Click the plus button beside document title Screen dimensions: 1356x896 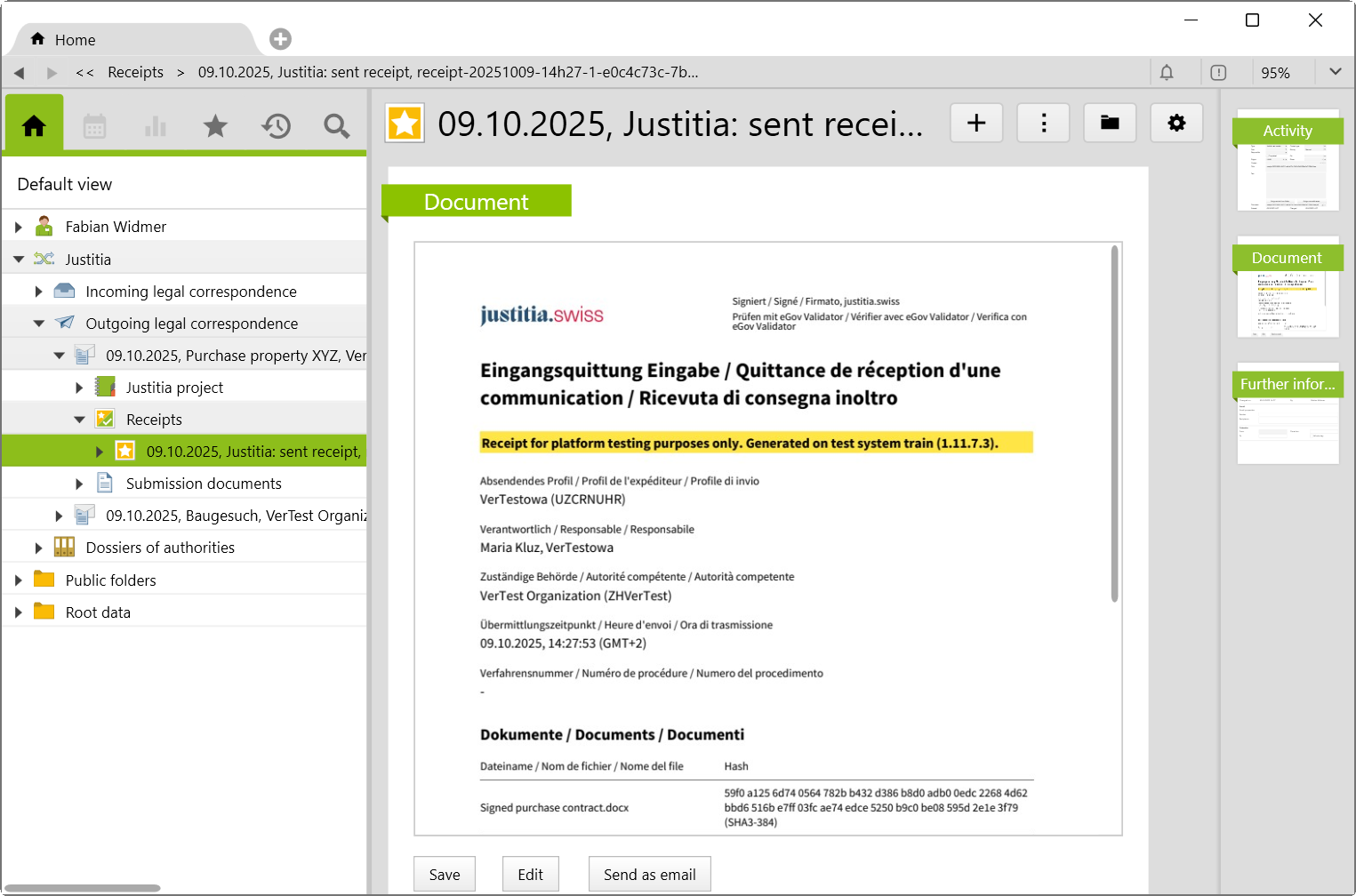coord(976,123)
